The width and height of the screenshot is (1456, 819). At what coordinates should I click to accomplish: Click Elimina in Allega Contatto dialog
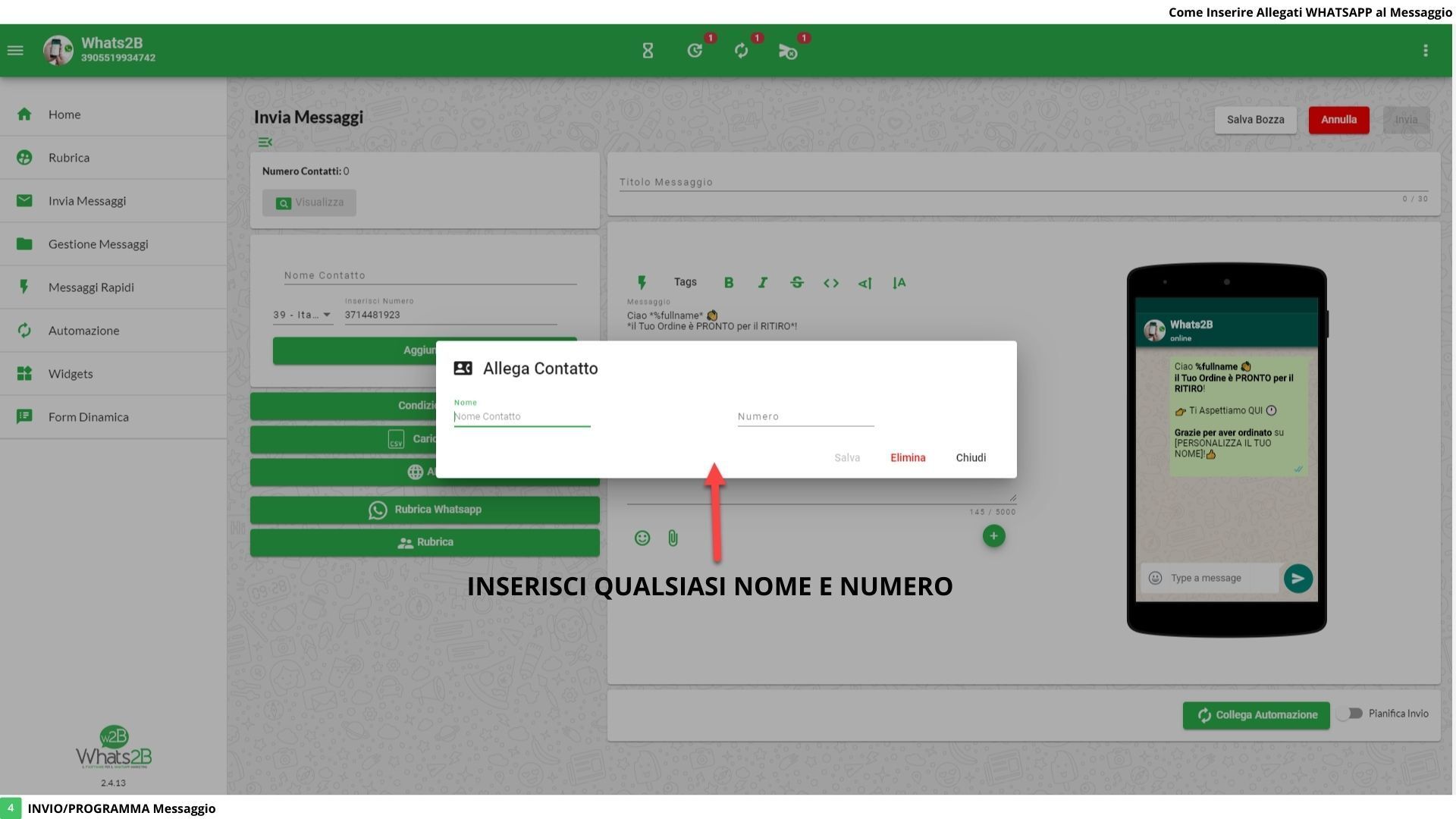(908, 458)
